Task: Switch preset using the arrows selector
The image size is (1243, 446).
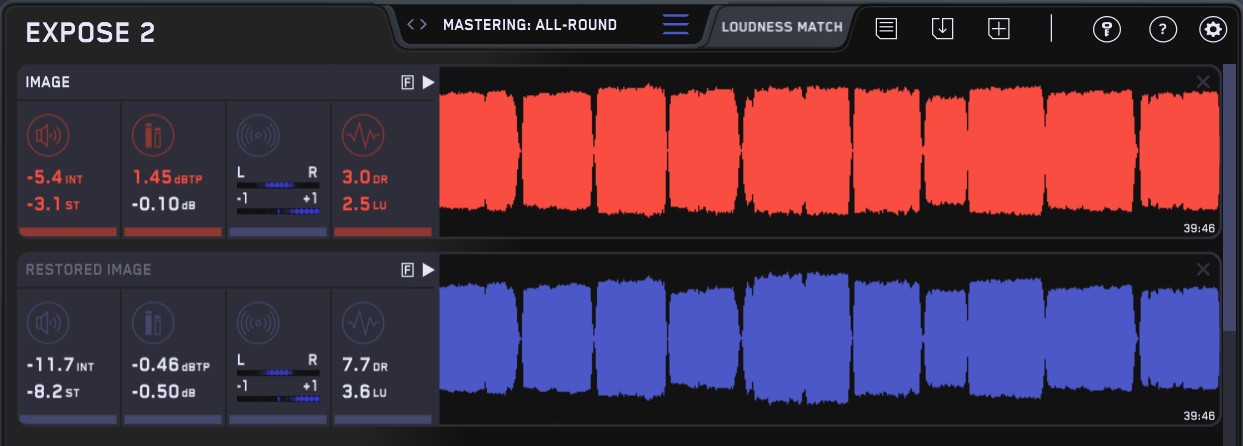Action: (x=418, y=25)
